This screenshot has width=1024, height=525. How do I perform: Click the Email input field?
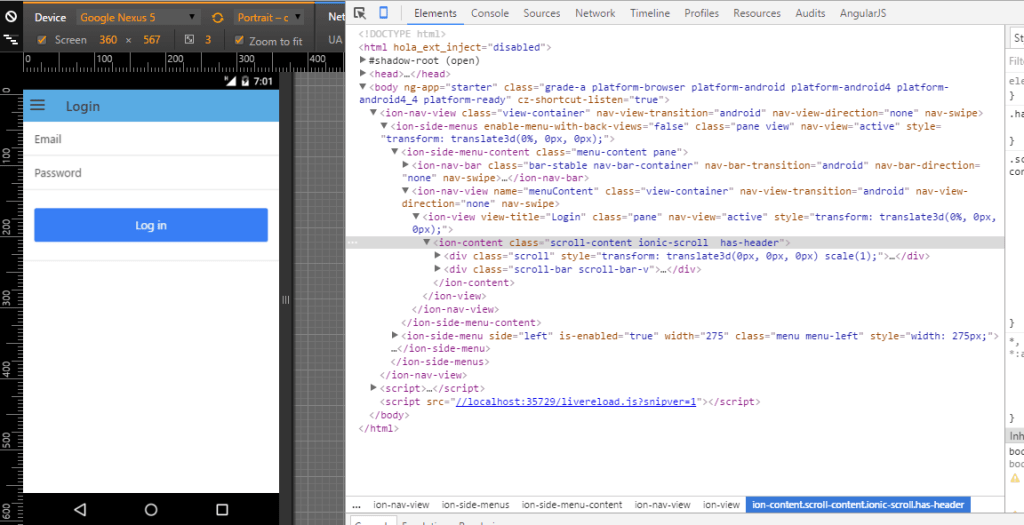click(151, 139)
